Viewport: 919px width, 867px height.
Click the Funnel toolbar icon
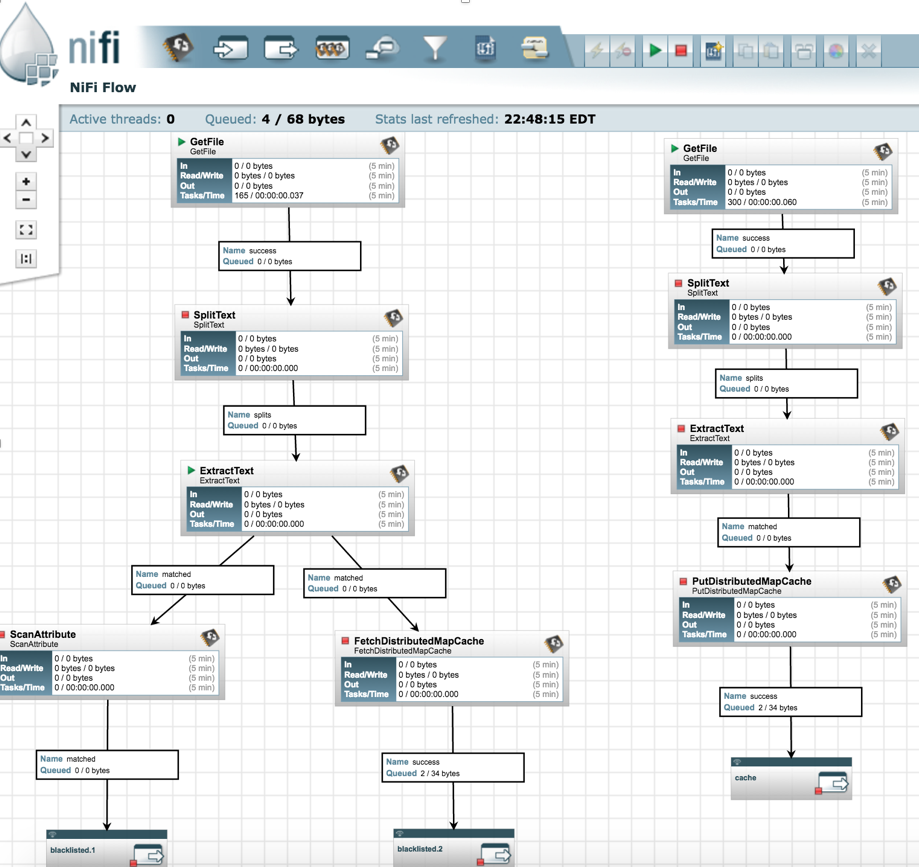[x=435, y=46]
